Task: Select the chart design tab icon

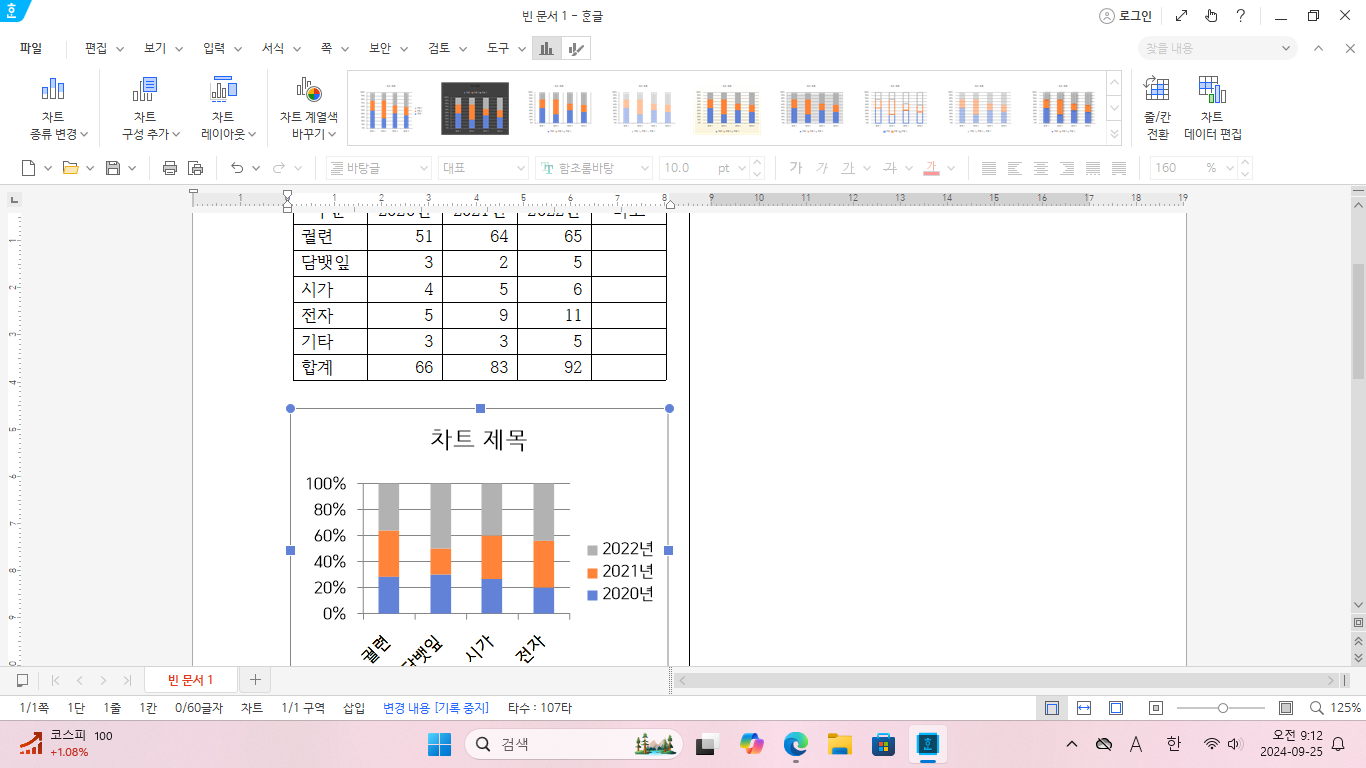Action: [x=546, y=48]
